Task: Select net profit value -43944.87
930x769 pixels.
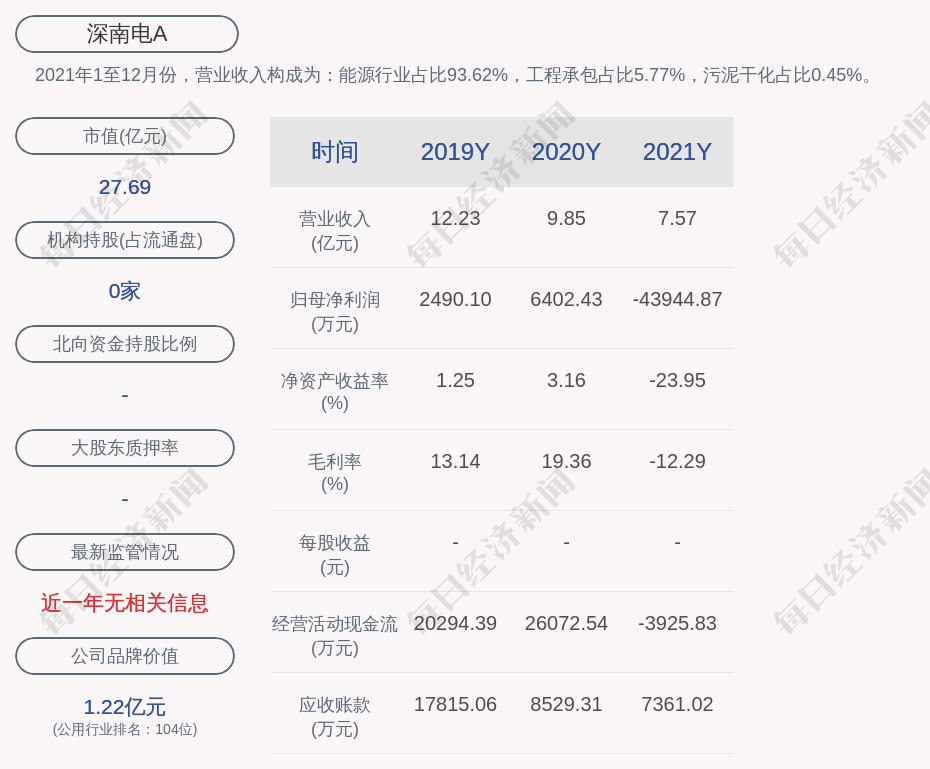Action: click(677, 299)
